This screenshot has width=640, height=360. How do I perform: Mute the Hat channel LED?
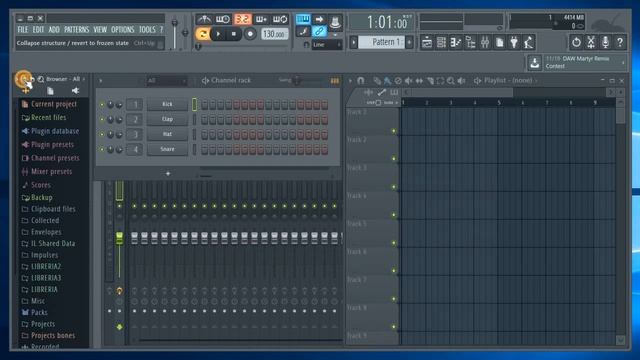[x=102, y=134]
